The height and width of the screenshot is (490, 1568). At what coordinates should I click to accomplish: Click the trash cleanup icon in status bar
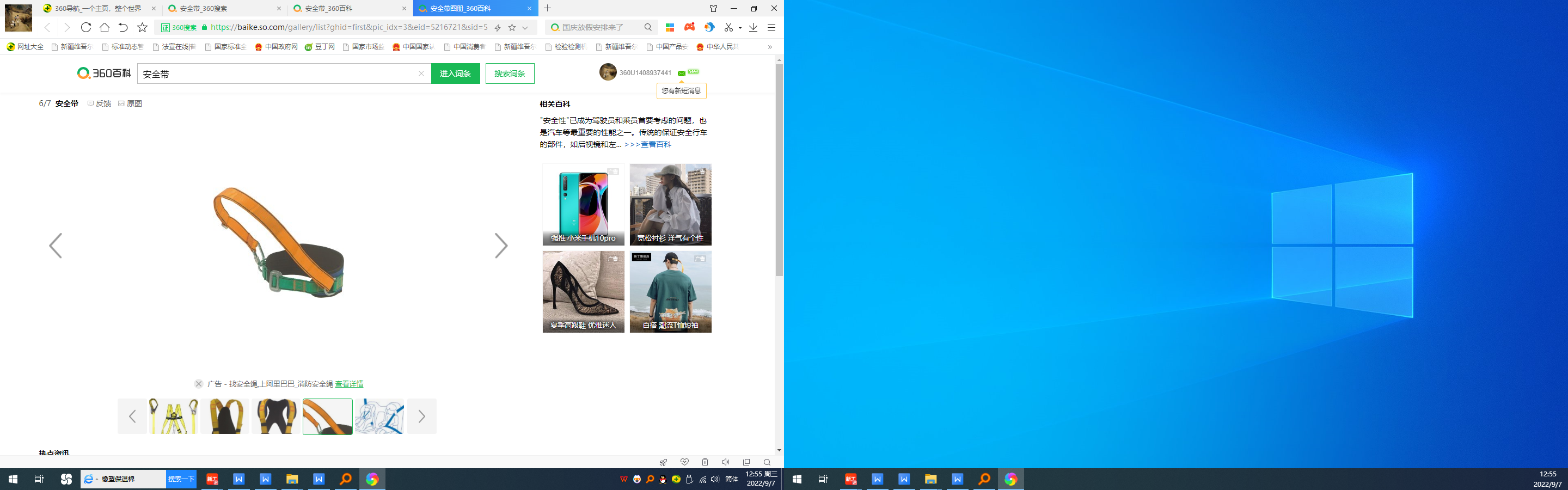(x=705, y=463)
